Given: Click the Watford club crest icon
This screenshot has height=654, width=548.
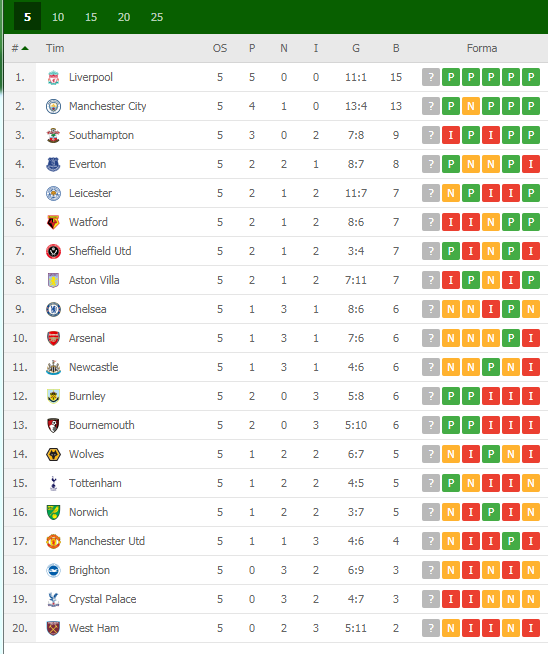Looking at the screenshot, I should click(x=53, y=222).
